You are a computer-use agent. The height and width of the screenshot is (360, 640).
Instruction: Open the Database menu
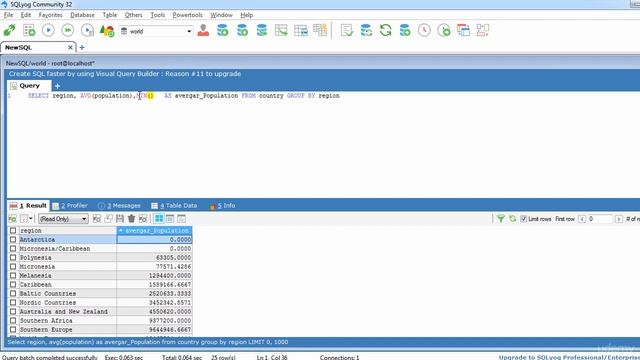[82, 15]
